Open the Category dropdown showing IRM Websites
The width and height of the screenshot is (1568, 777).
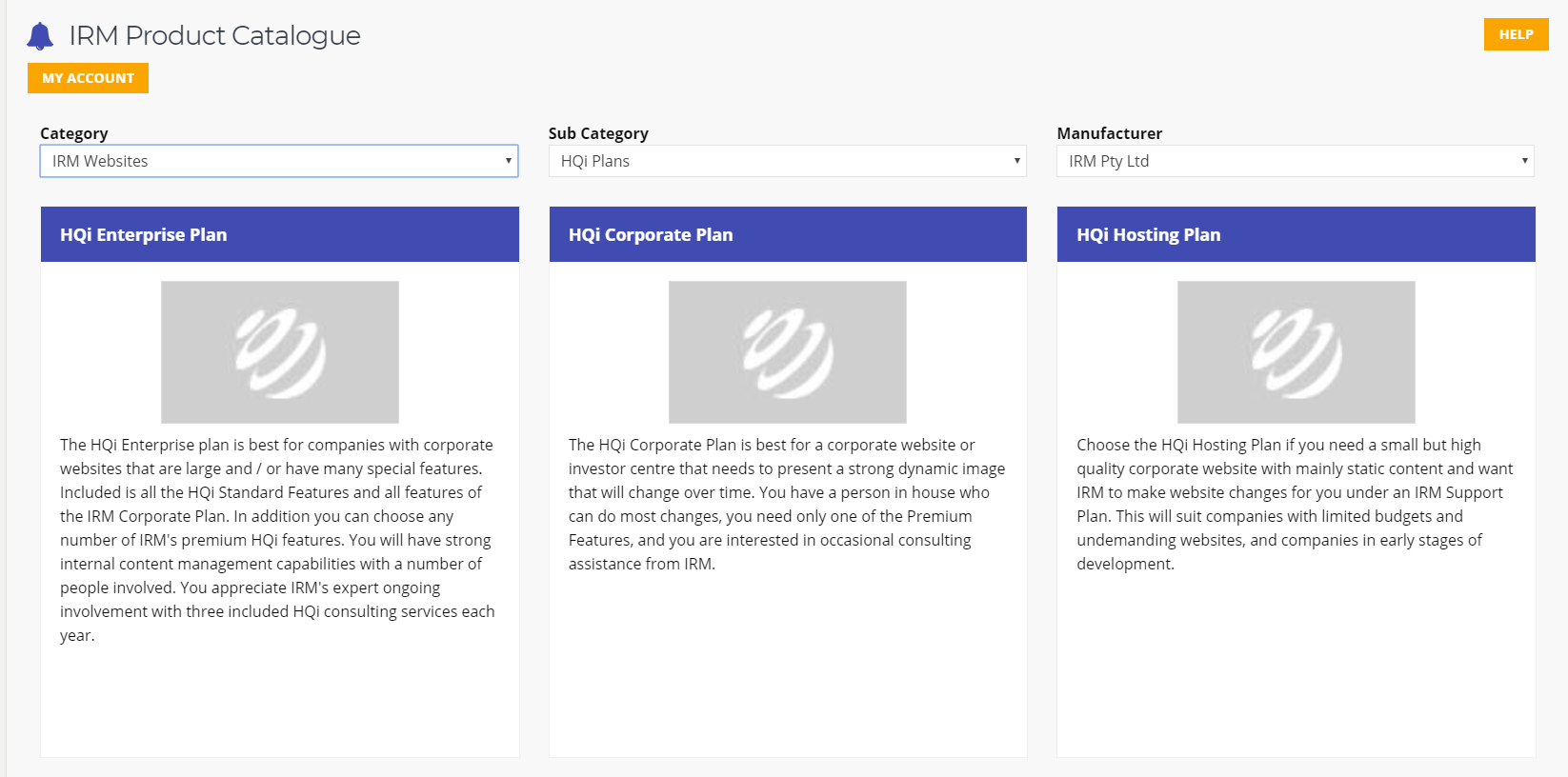pos(279,161)
